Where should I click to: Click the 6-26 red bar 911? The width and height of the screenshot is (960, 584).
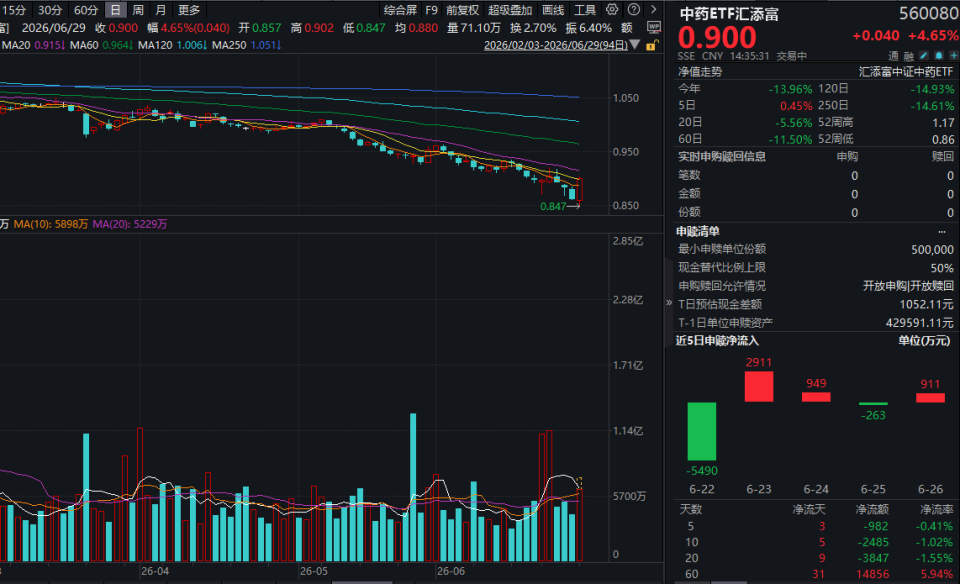(930, 397)
